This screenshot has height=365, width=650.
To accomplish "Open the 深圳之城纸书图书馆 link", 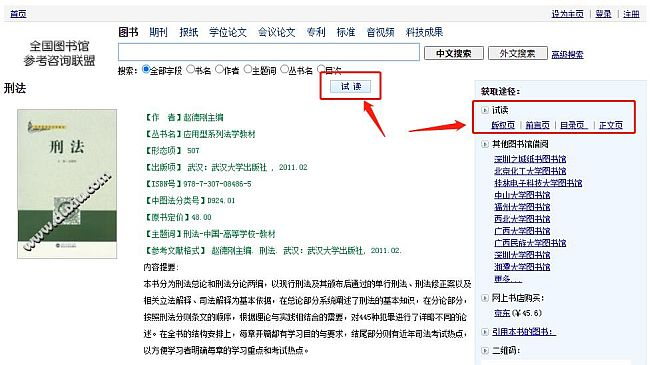I will [x=530, y=158].
